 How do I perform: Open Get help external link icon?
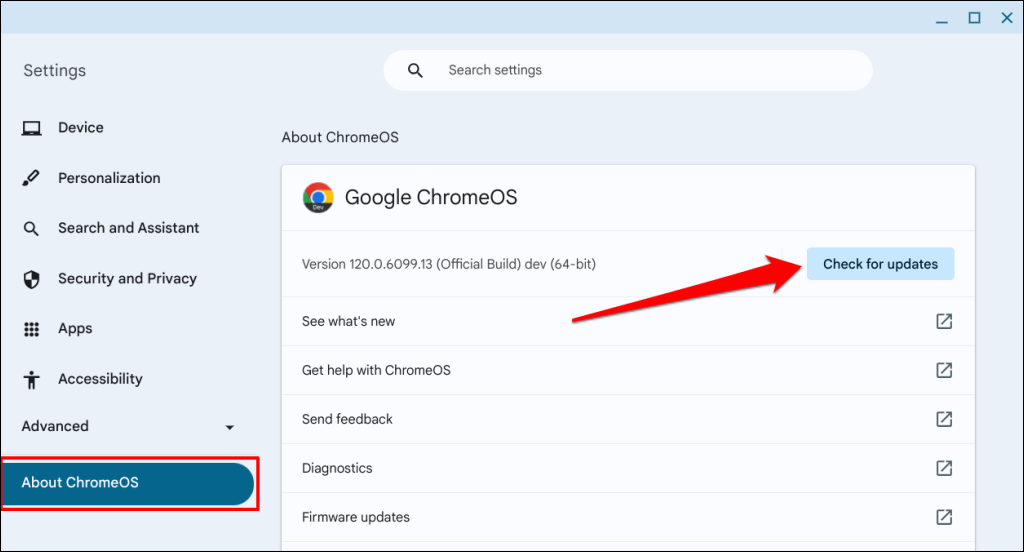pyautogui.click(x=943, y=370)
